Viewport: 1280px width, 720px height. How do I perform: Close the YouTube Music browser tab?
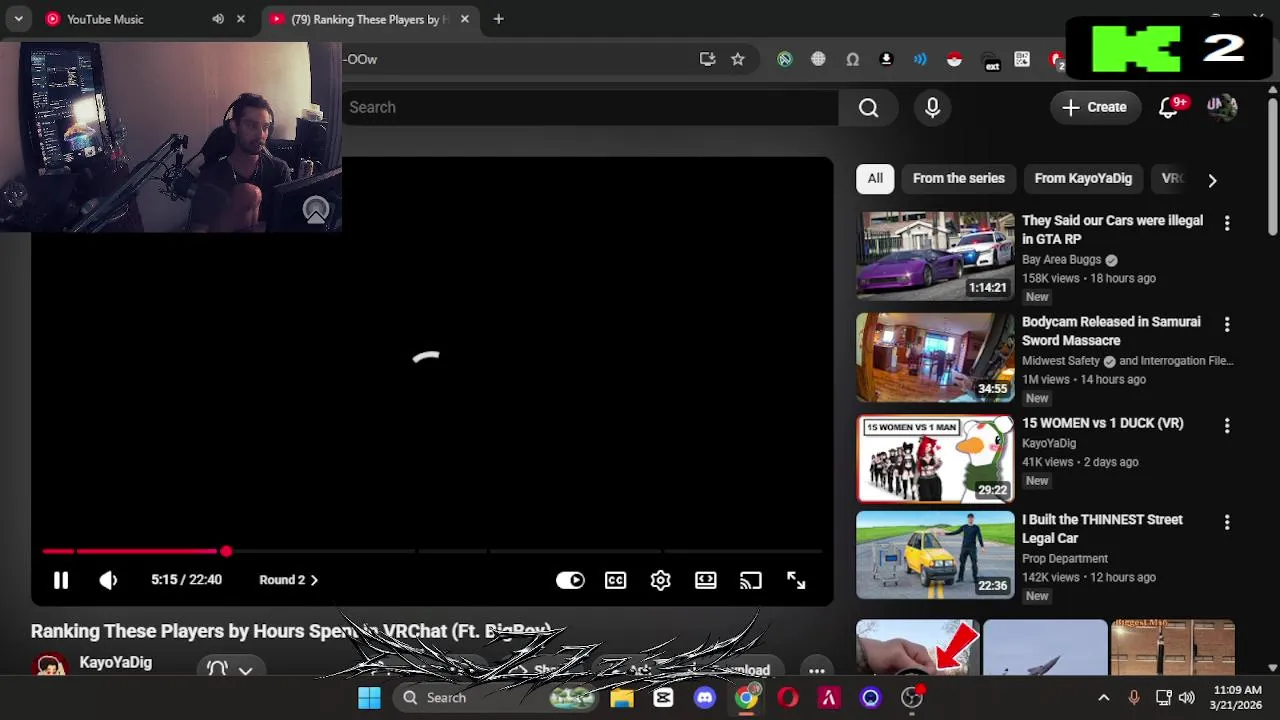240,19
